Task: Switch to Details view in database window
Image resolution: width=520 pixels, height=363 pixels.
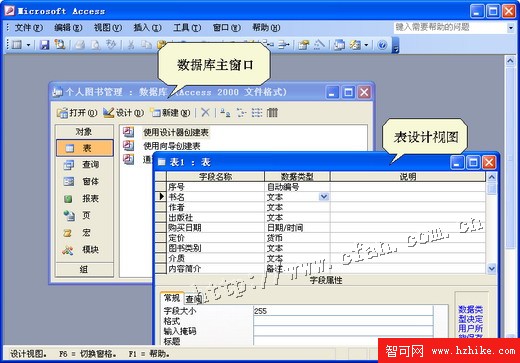Action: [x=272, y=113]
